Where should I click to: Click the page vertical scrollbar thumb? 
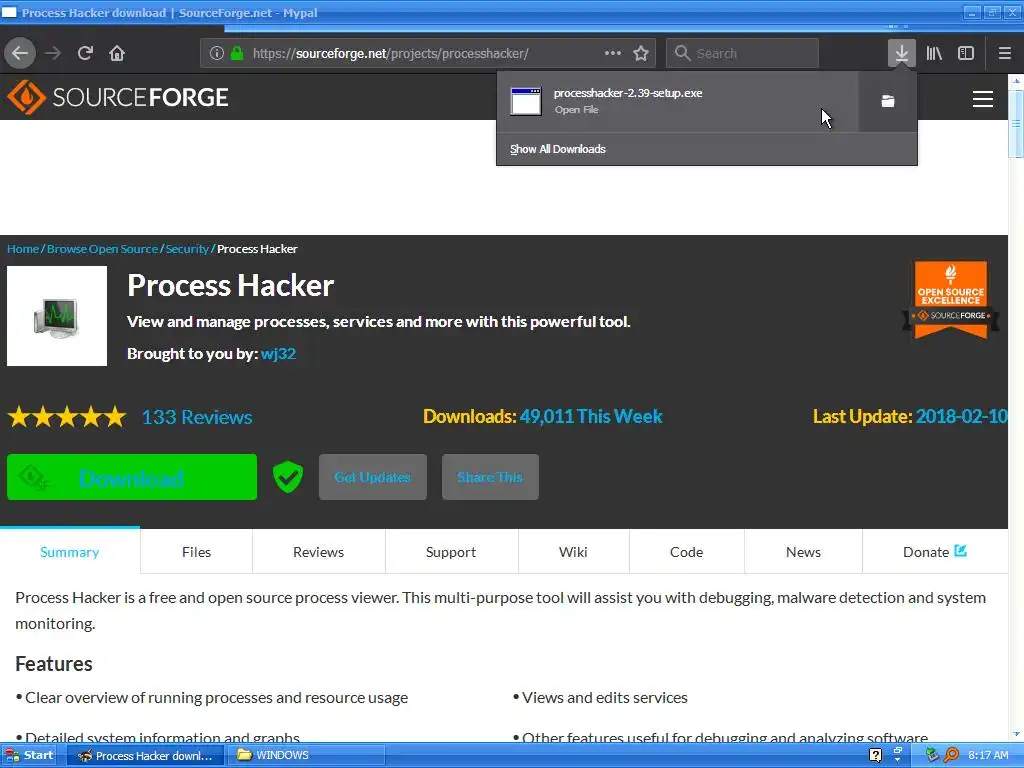point(1016,124)
